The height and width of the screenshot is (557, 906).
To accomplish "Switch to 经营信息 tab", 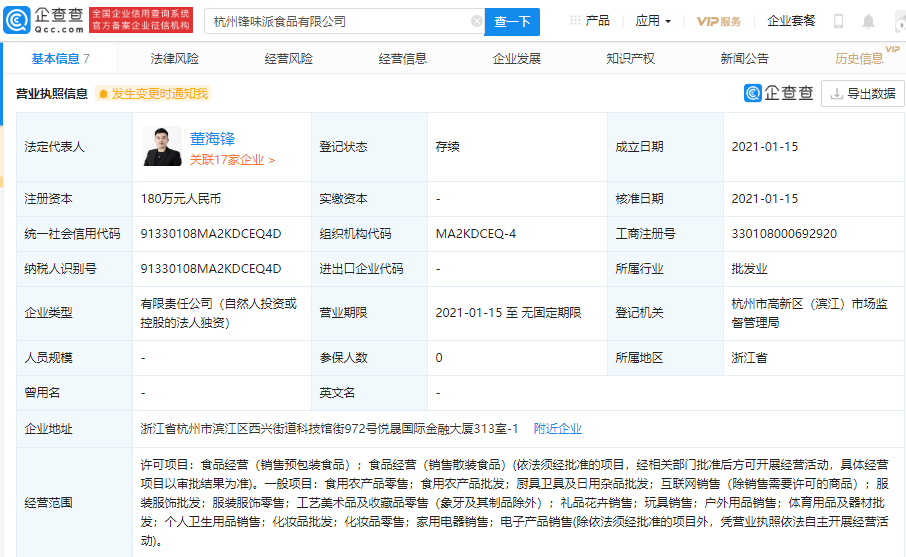I will coord(402,58).
